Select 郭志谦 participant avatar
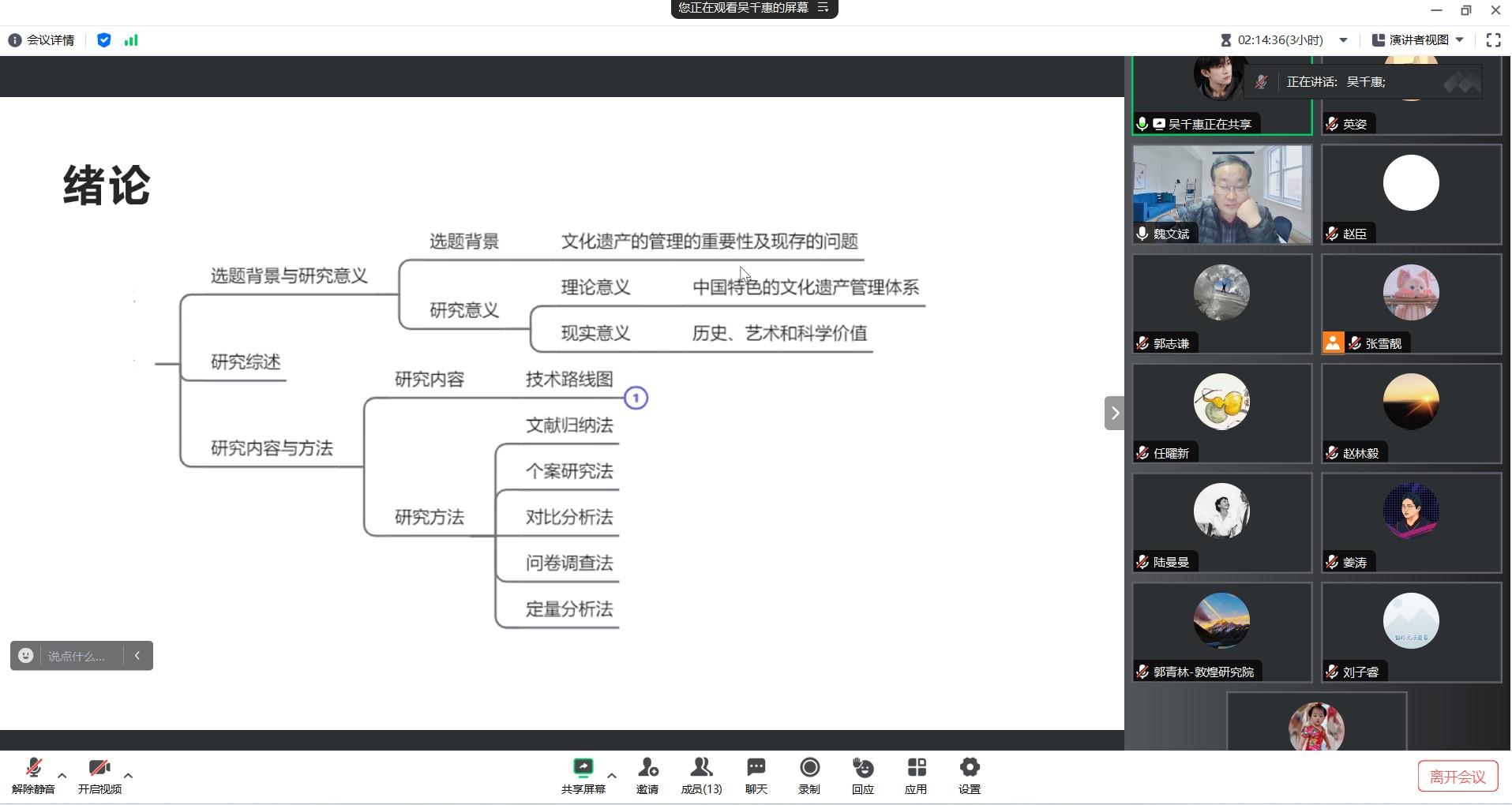The height and width of the screenshot is (805, 1512). tap(1221, 293)
